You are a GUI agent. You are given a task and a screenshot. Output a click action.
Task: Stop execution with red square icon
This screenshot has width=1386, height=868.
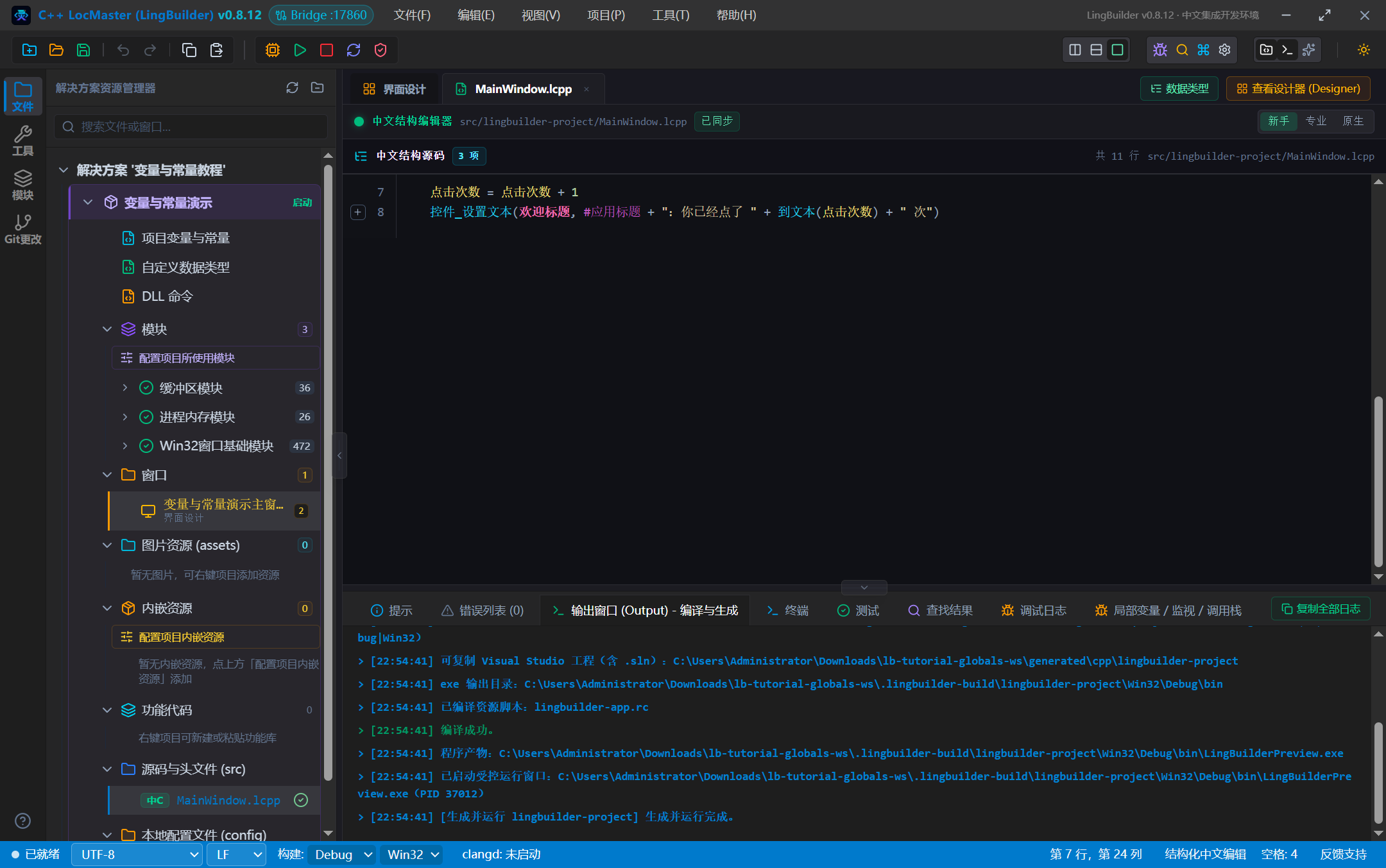tap(327, 50)
